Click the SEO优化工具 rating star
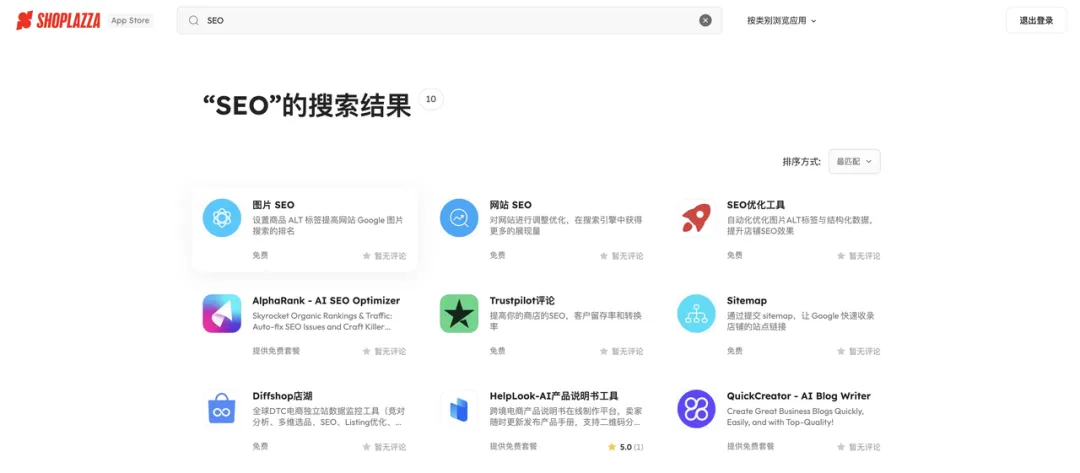This screenshot has width=1080, height=473. point(840,255)
